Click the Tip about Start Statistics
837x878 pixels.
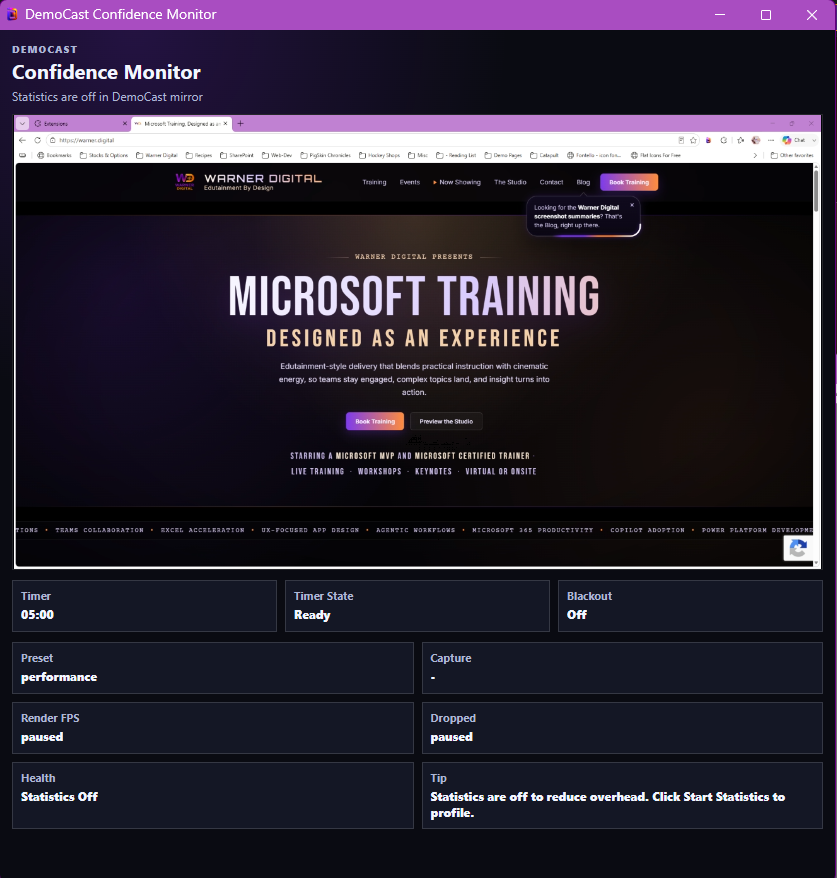tap(607, 805)
